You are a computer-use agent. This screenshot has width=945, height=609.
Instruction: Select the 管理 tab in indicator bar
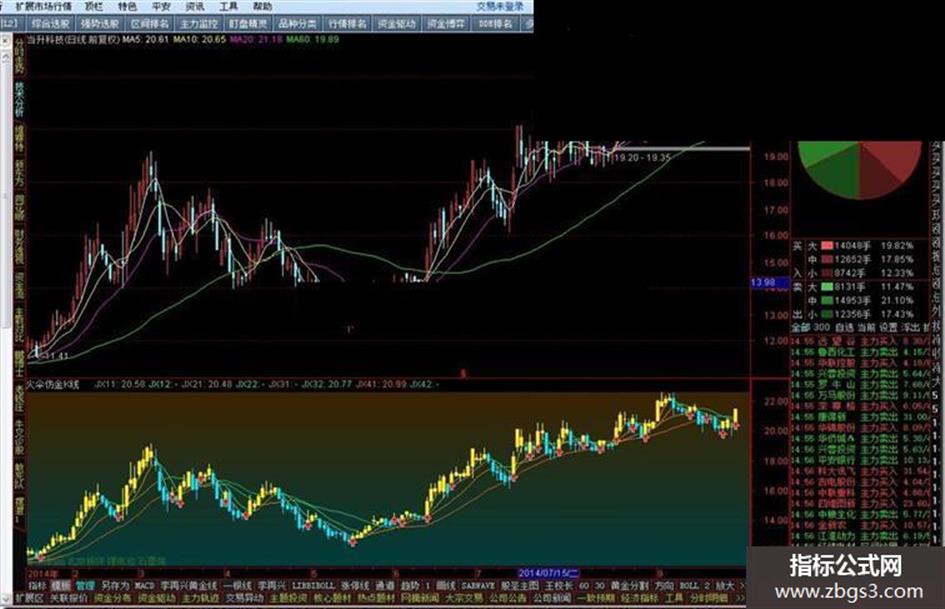pyautogui.click(x=85, y=585)
